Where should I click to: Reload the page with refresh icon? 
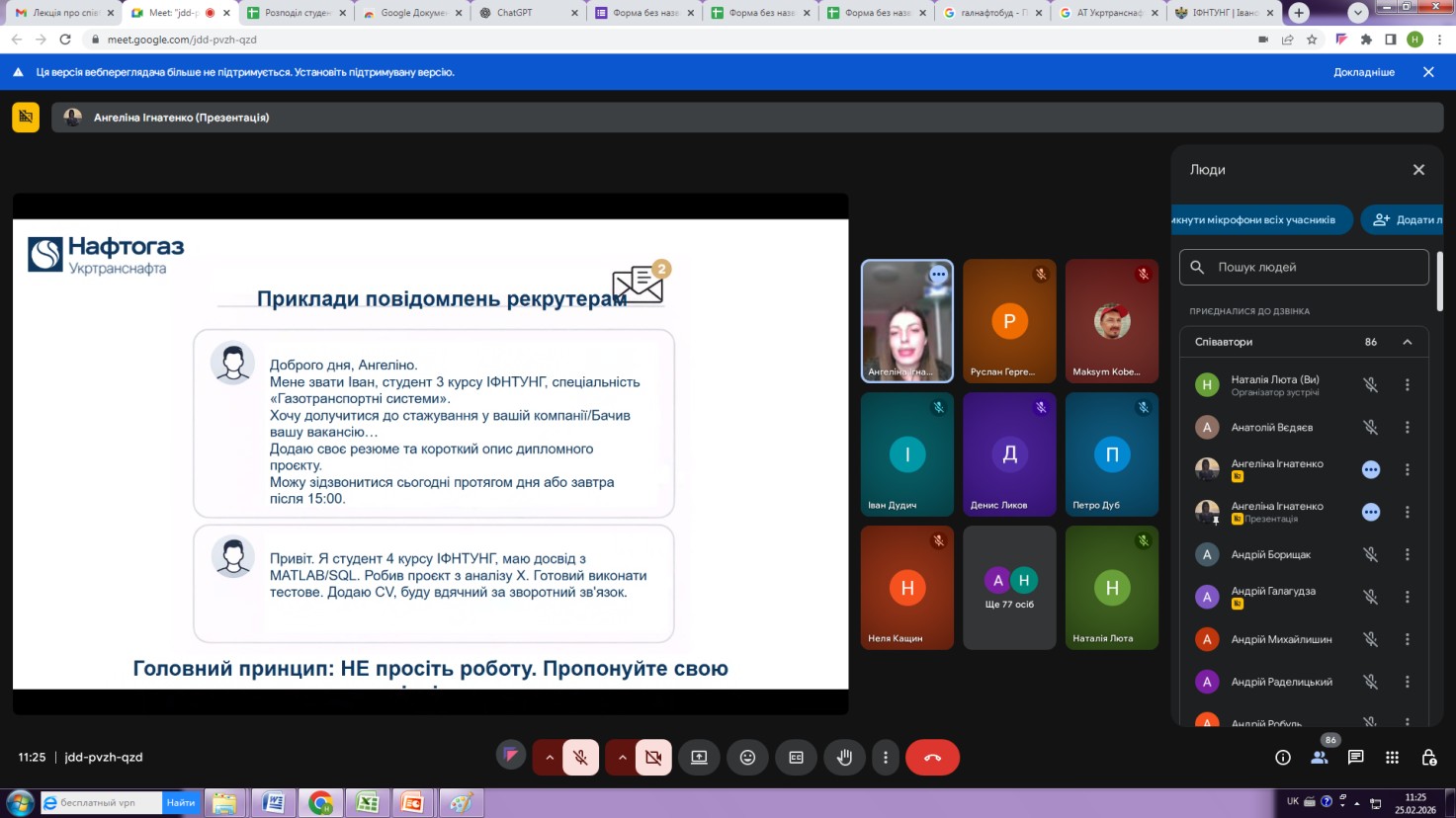pos(65,40)
